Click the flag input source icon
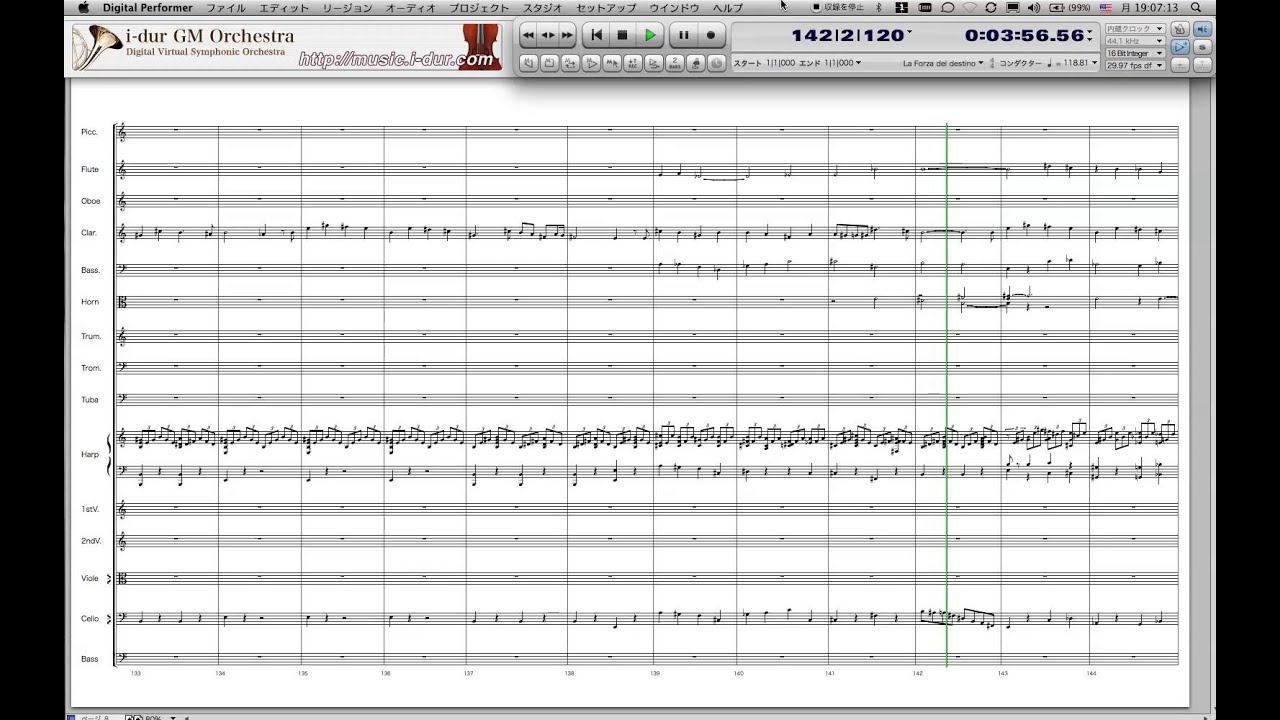This screenshot has width=1280, height=720. [1106, 8]
